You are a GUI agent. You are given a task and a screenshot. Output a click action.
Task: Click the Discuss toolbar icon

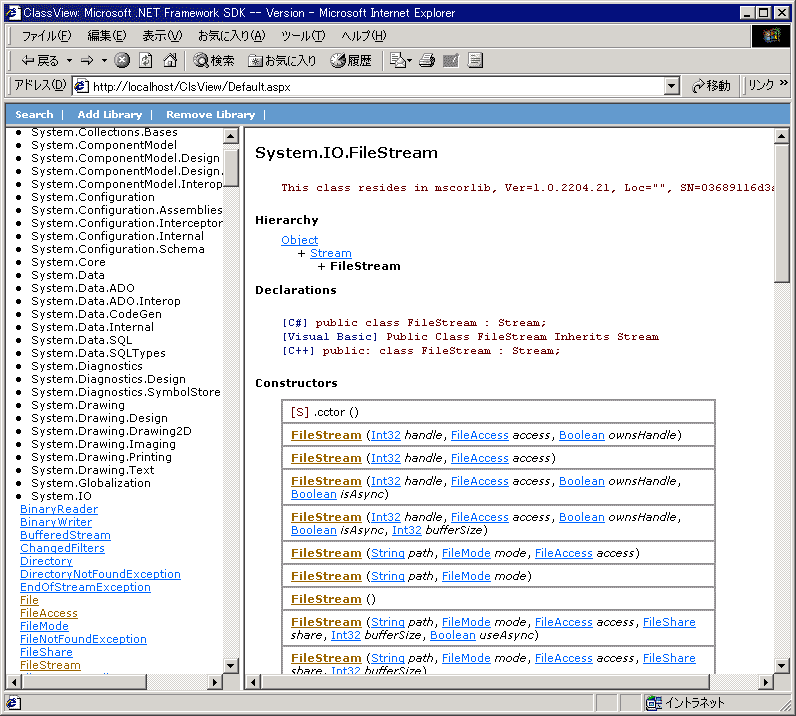(x=475, y=60)
